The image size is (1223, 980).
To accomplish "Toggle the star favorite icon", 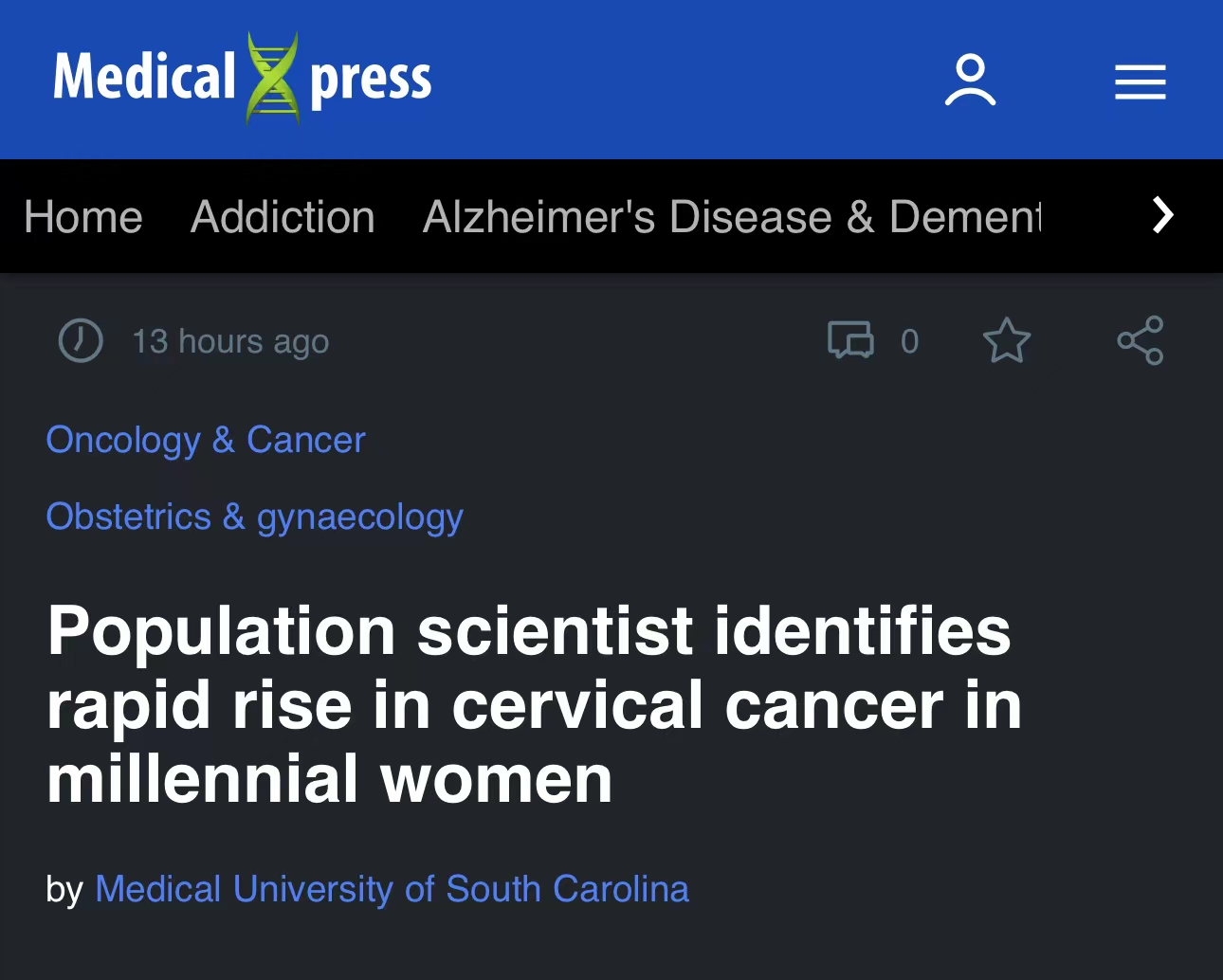I will click(1006, 340).
